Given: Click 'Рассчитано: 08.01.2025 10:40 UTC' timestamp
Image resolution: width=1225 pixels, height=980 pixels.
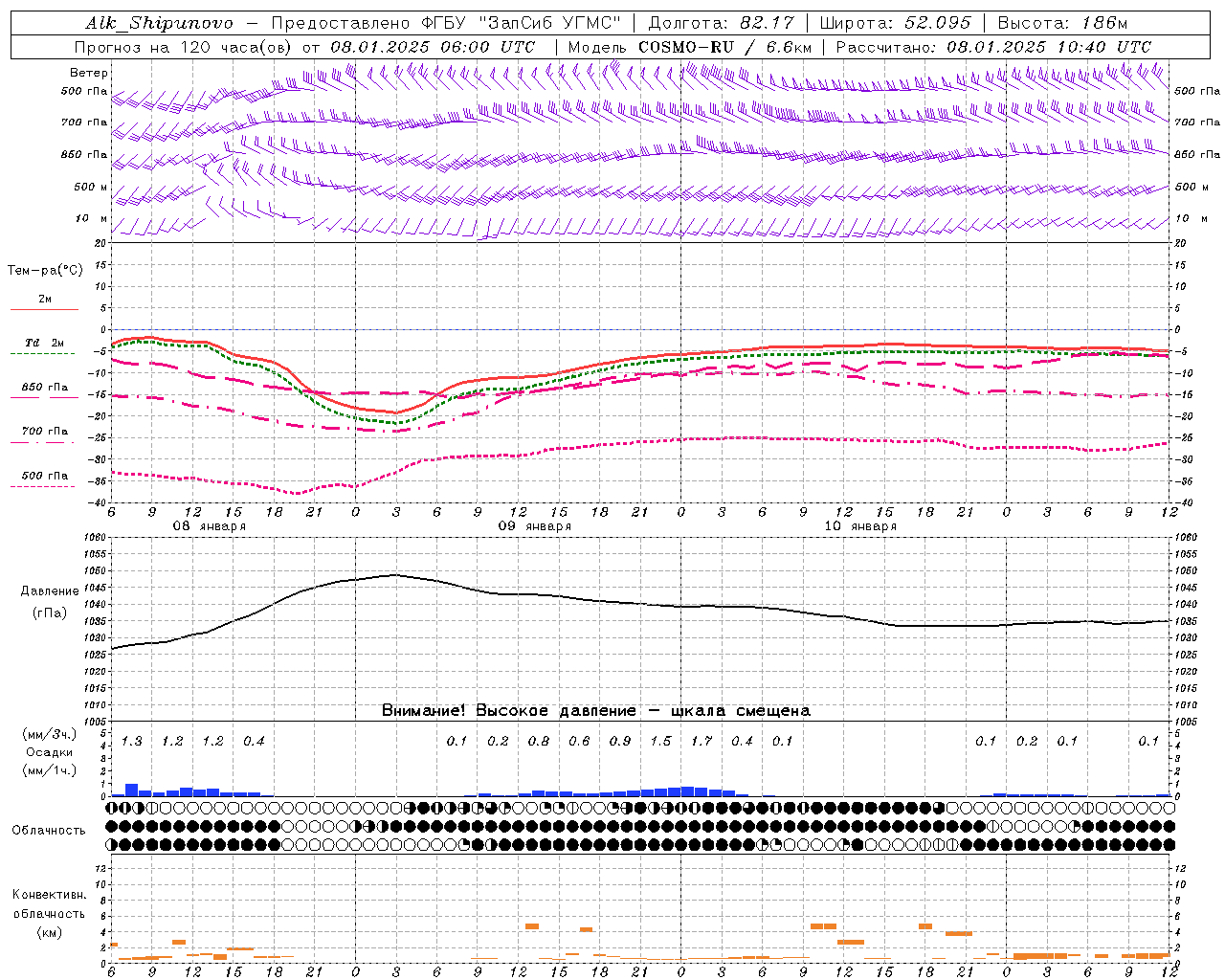Looking at the screenshot, I should click(x=994, y=47).
